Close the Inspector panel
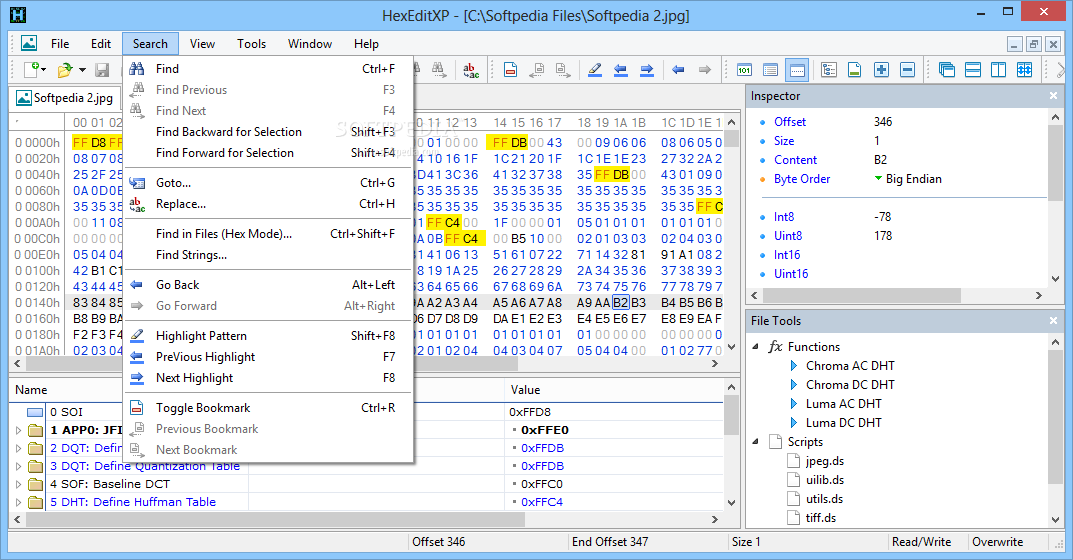Image resolution: width=1073 pixels, height=560 pixels. point(1054,96)
